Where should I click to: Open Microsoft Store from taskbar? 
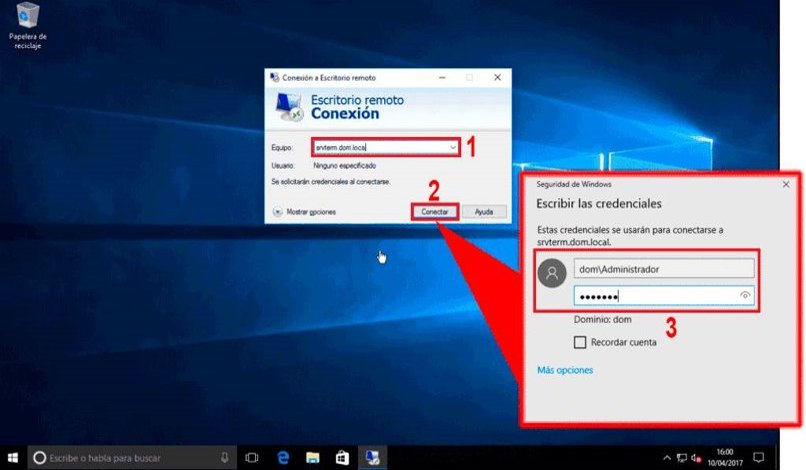342,458
